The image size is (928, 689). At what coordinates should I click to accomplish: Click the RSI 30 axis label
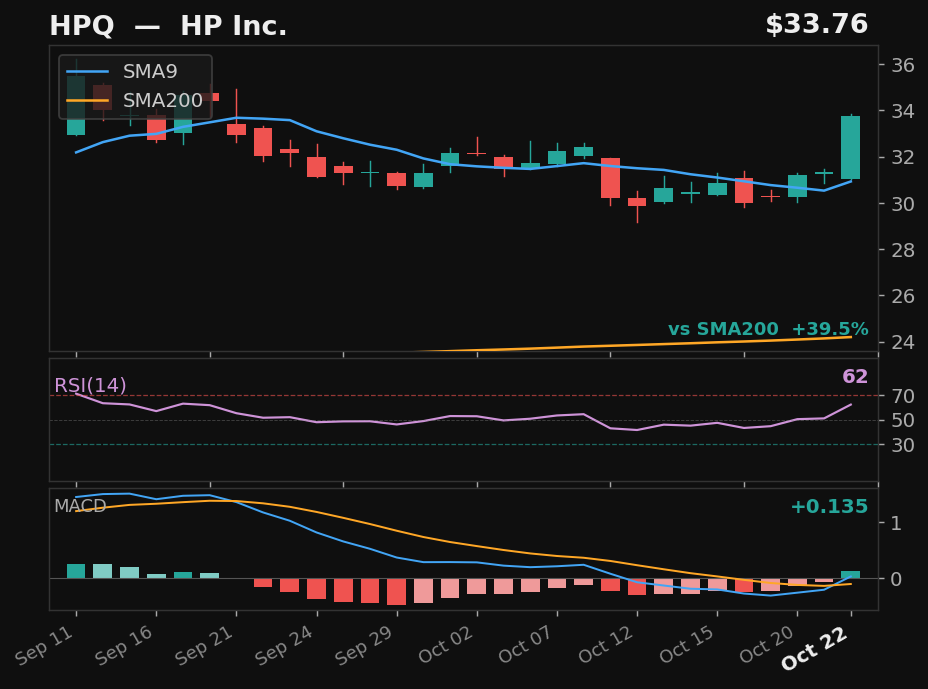point(903,445)
